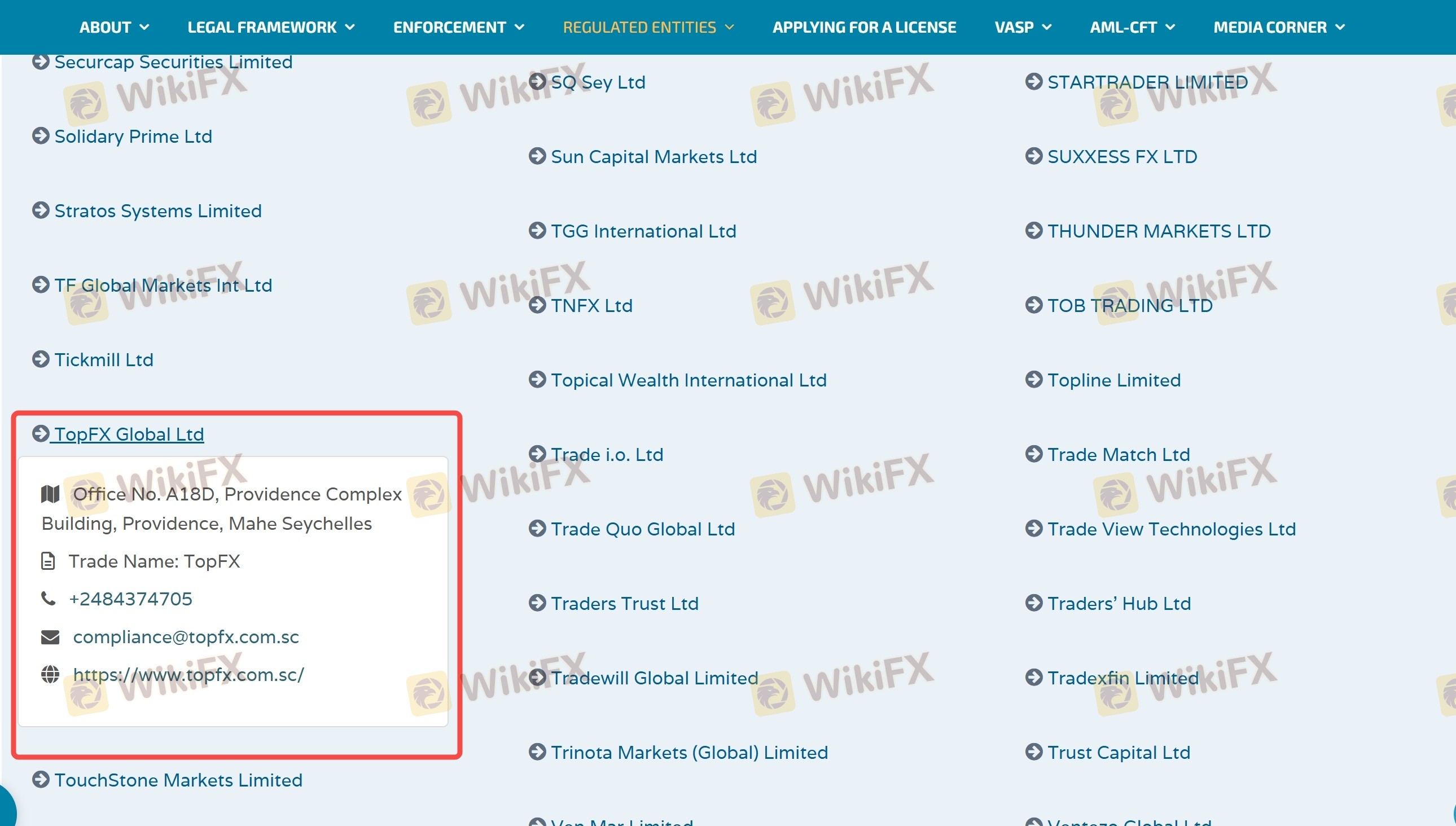Open the Media Corner dropdown
The image size is (1456, 826).
(1278, 27)
